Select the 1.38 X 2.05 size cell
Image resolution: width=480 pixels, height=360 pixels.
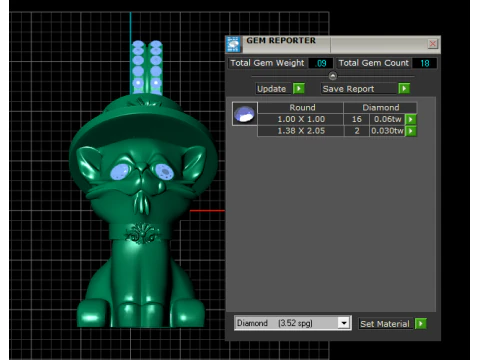(x=301, y=131)
